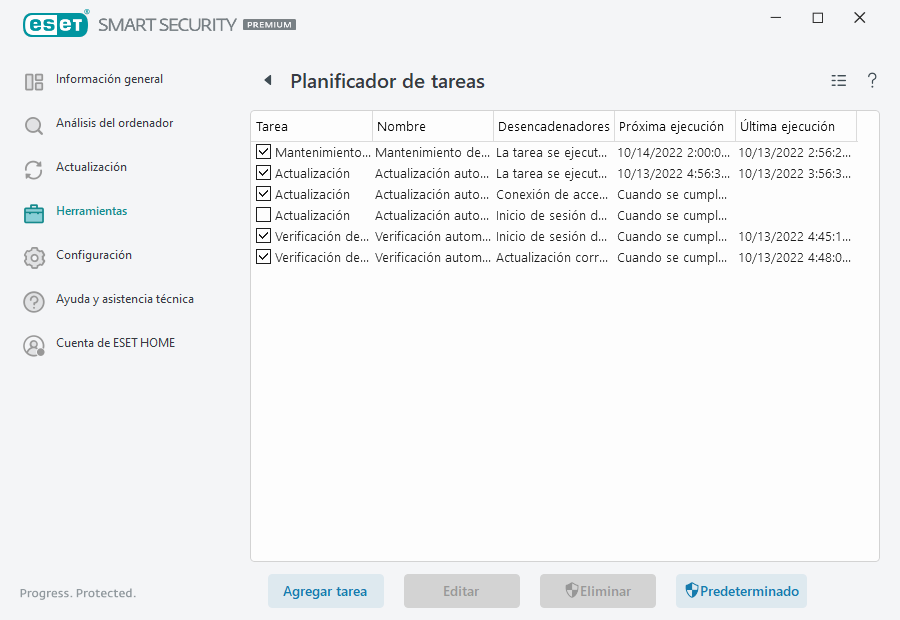Image resolution: width=900 pixels, height=620 pixels.
Task: Open help via the question mark icon
Action: (871, 80)
